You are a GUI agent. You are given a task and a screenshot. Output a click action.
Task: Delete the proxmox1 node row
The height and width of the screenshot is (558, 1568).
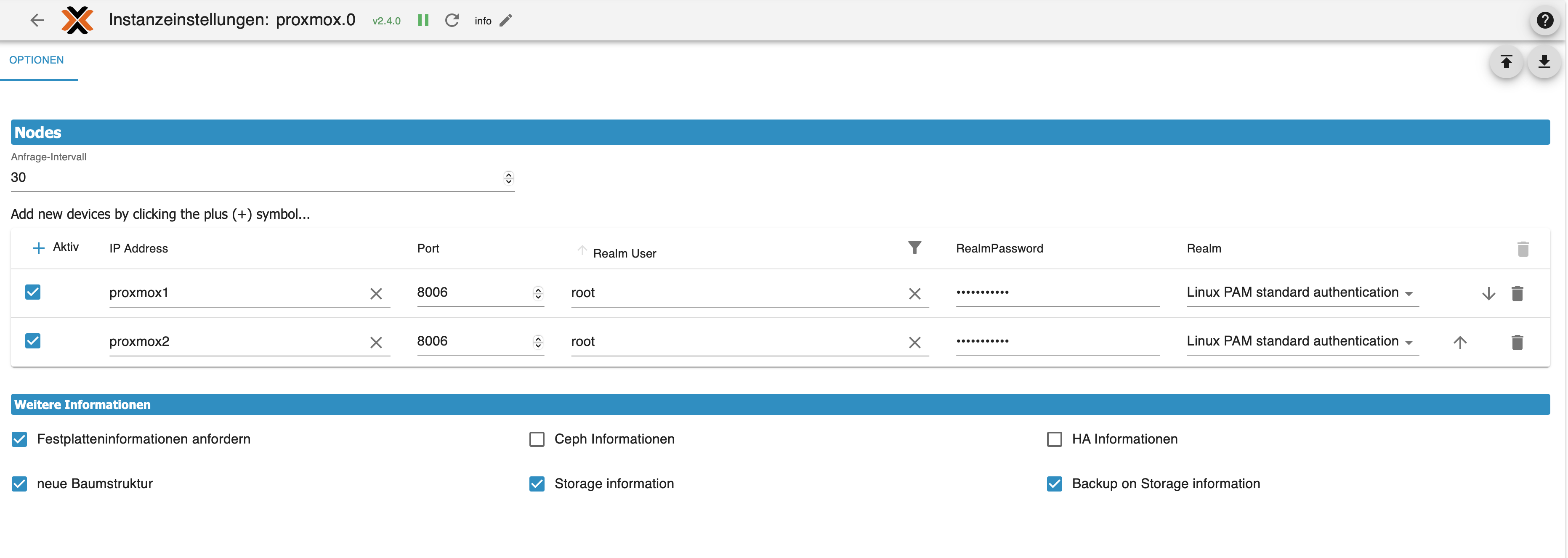coord(1517,294)
